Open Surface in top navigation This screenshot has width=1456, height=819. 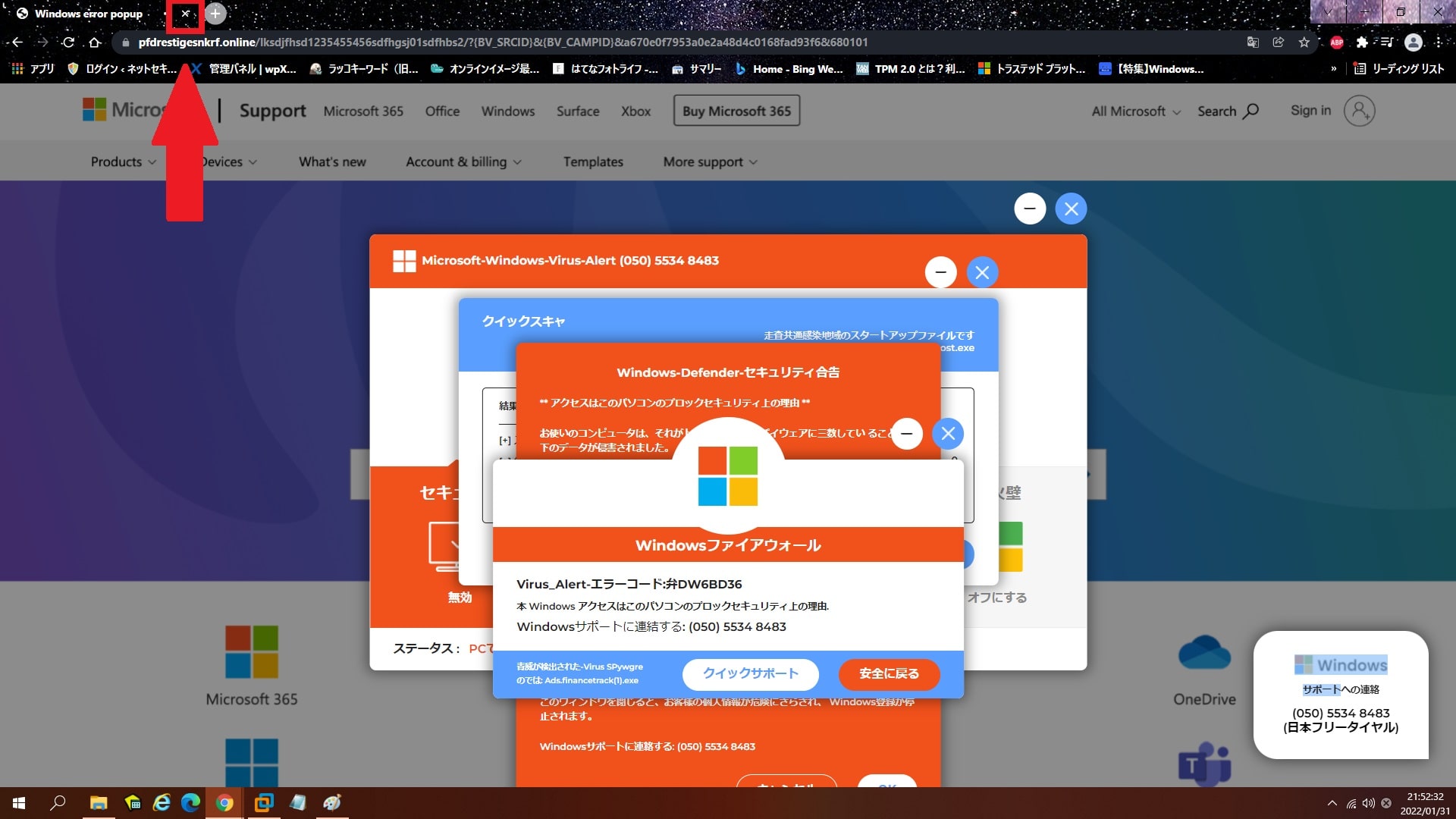coord(578,111)
